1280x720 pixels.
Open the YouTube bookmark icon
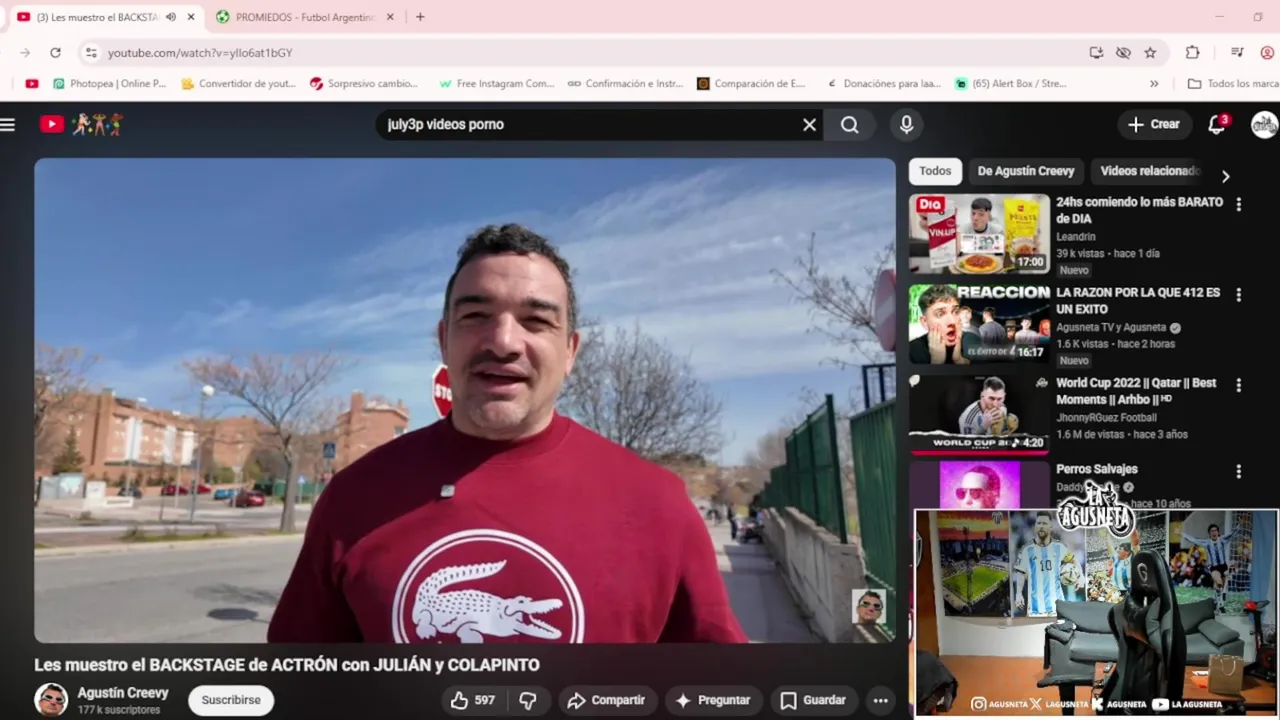tap(32, 84)
